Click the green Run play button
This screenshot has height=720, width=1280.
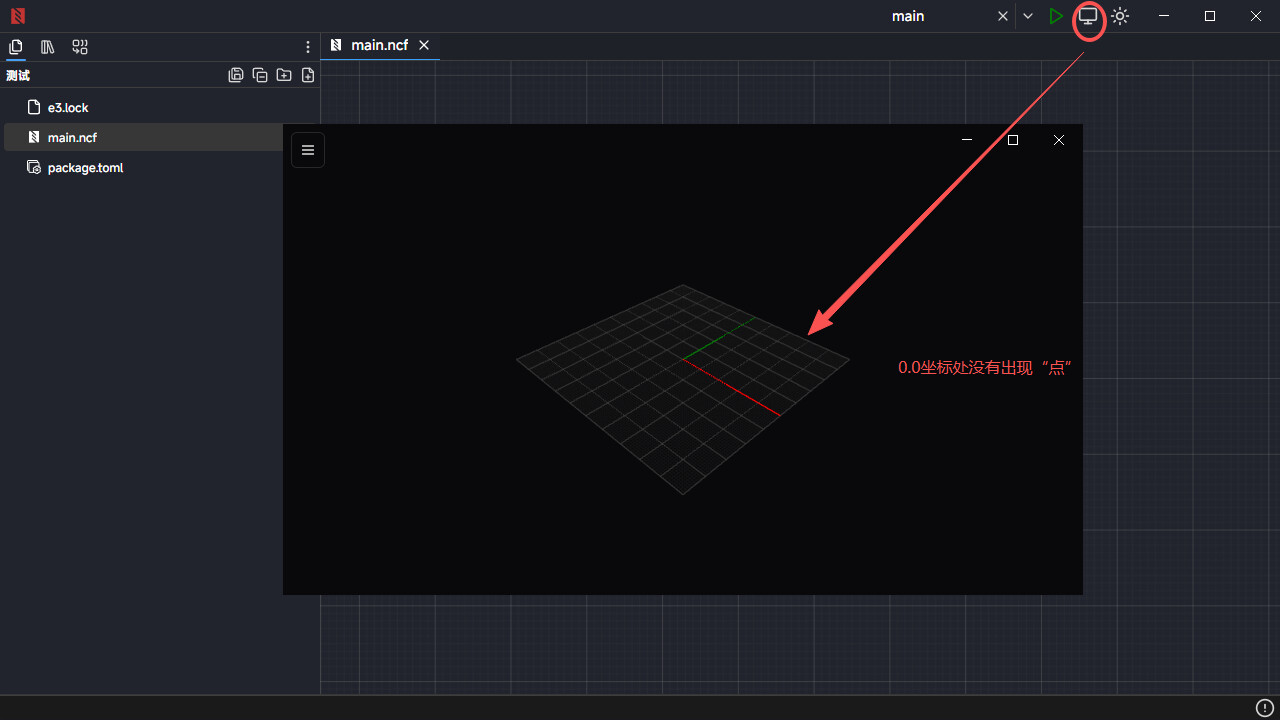click(1056, 16)
